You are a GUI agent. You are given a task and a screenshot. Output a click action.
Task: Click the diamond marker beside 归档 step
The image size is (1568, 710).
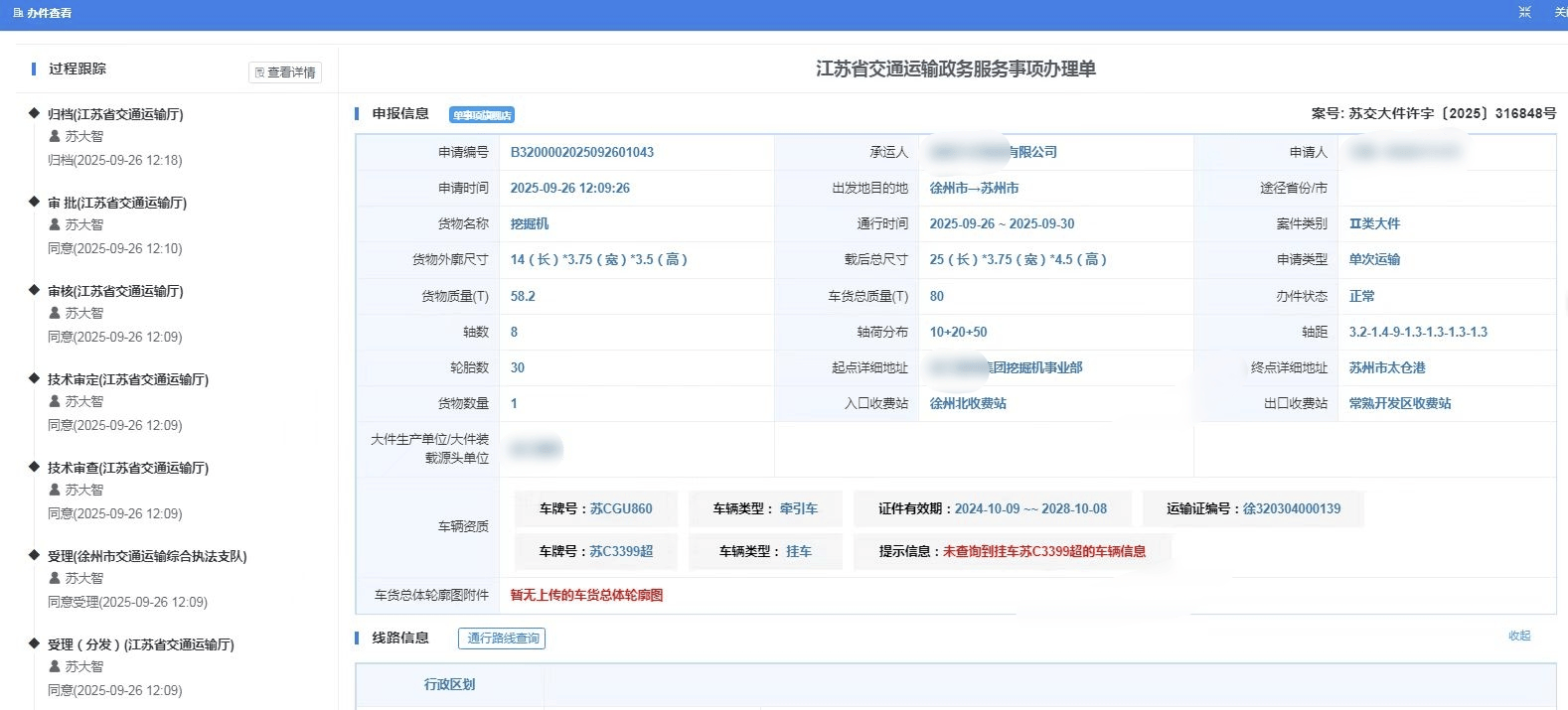(x=35, y=113)
